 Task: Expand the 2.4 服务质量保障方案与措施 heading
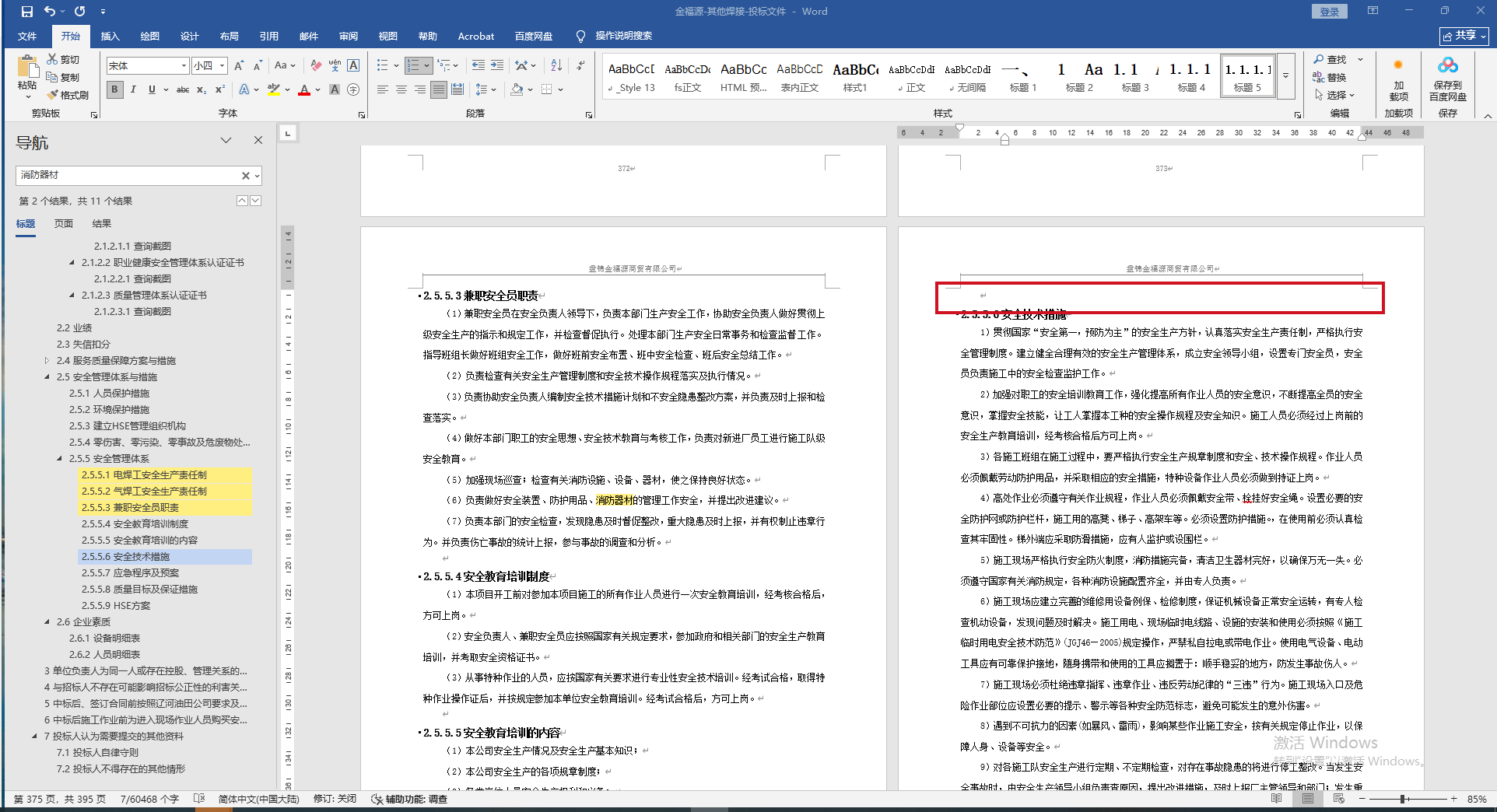pos(47,361)
